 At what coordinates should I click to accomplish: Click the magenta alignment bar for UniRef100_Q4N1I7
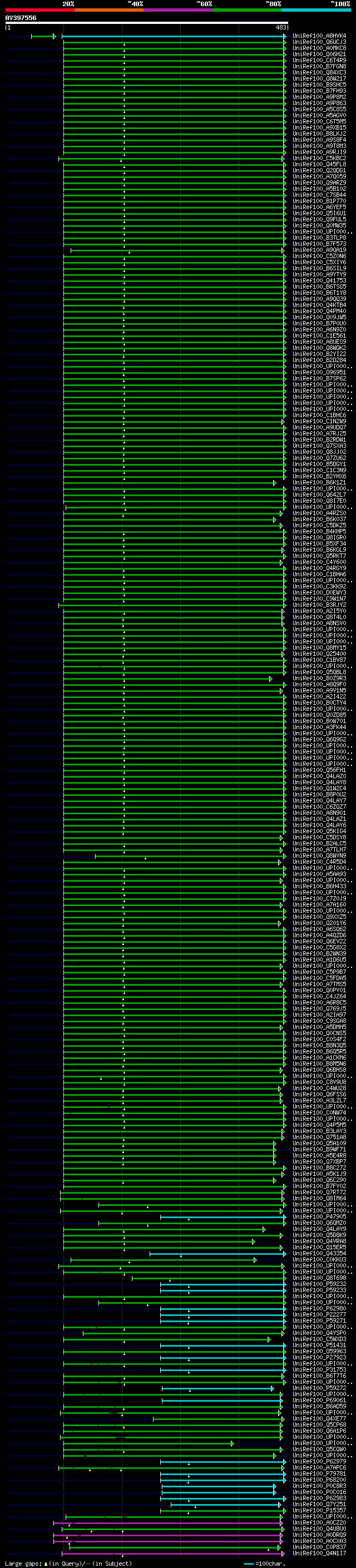coord(172,1553)
